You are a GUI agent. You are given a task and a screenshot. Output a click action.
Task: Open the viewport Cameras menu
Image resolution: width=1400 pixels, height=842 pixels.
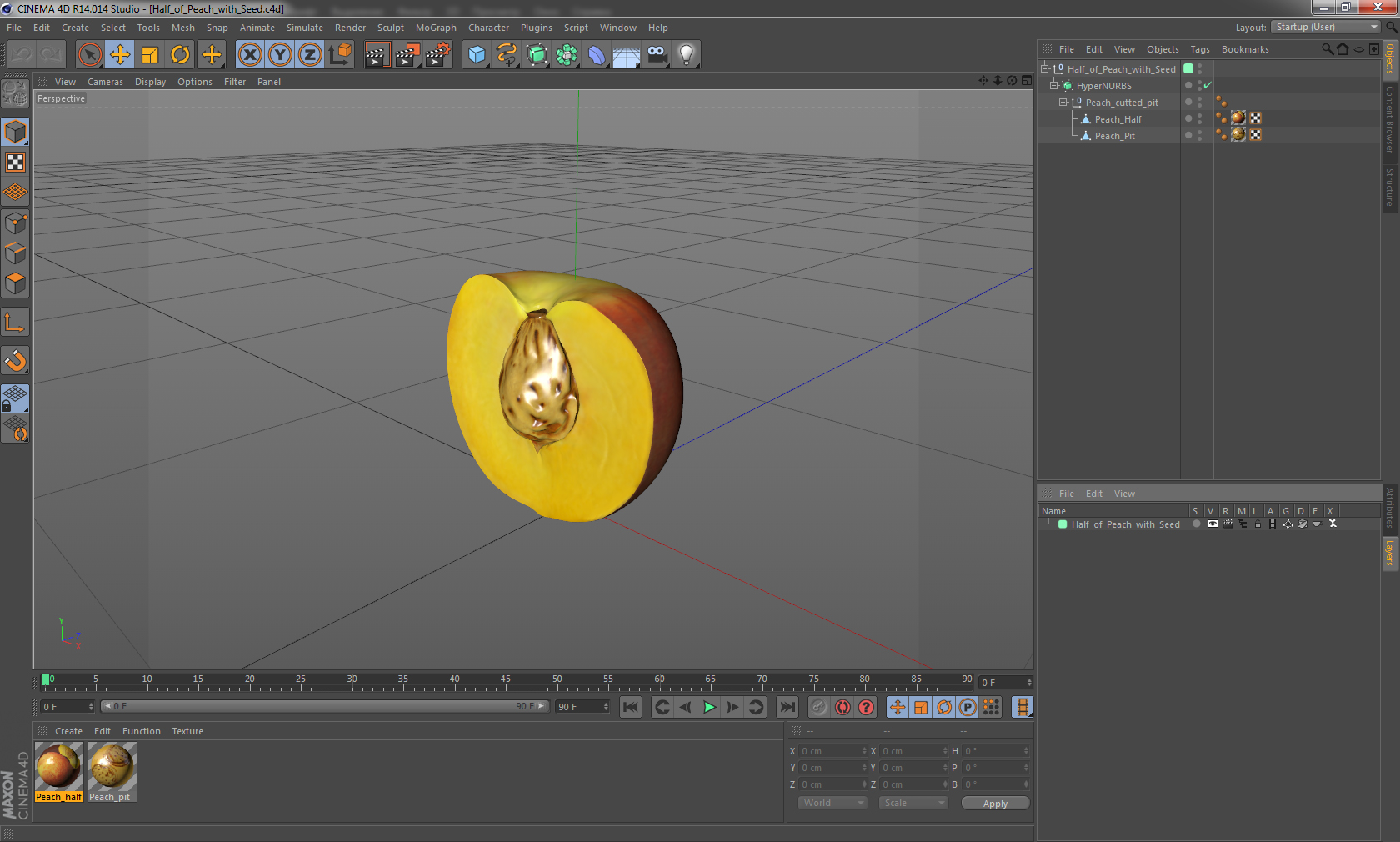click(105, 82)
